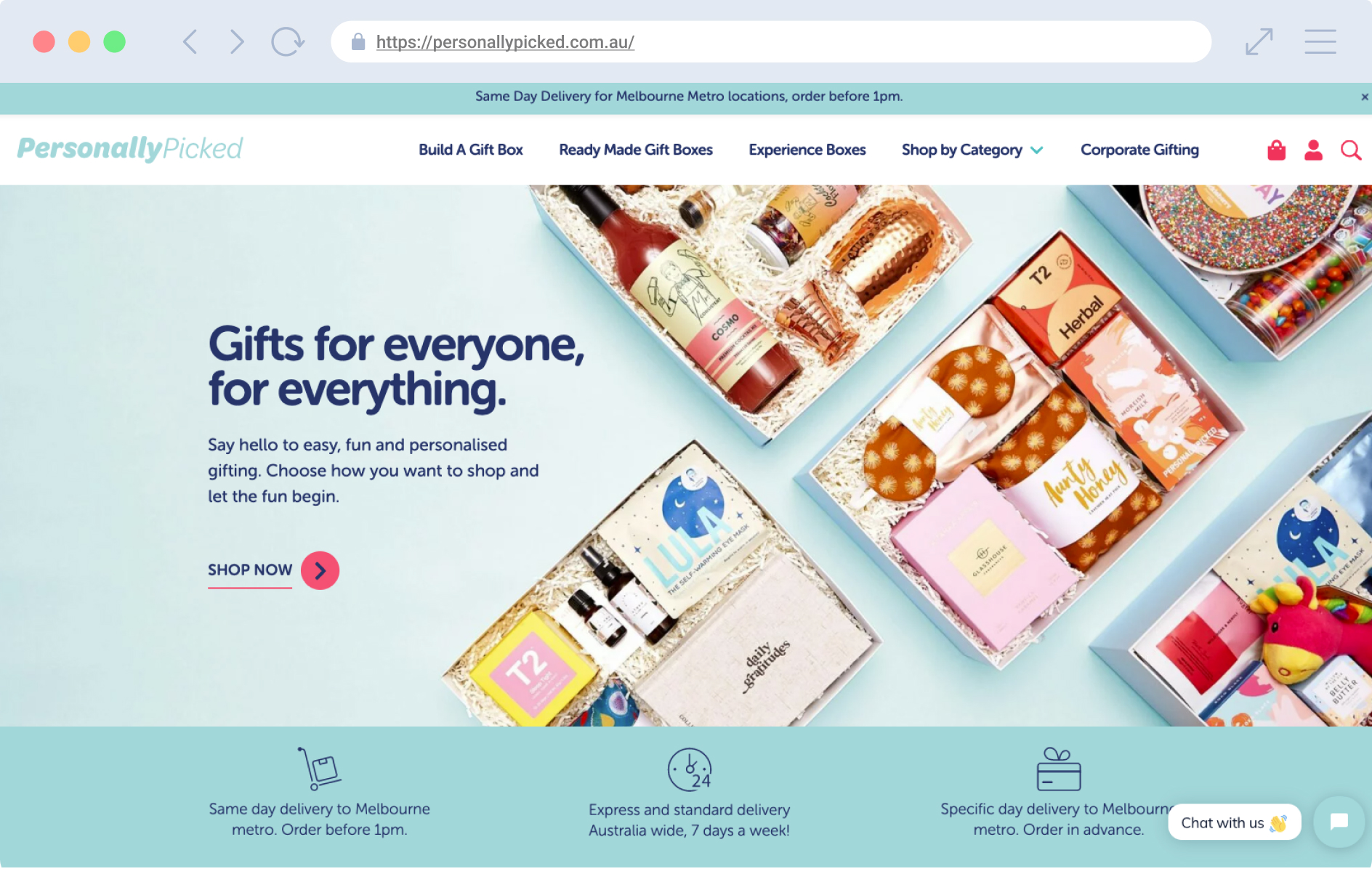1372x882 pixels.
Task: Dismiss the Same Day Delivery announcement bar
Action: click(1364, 97)
